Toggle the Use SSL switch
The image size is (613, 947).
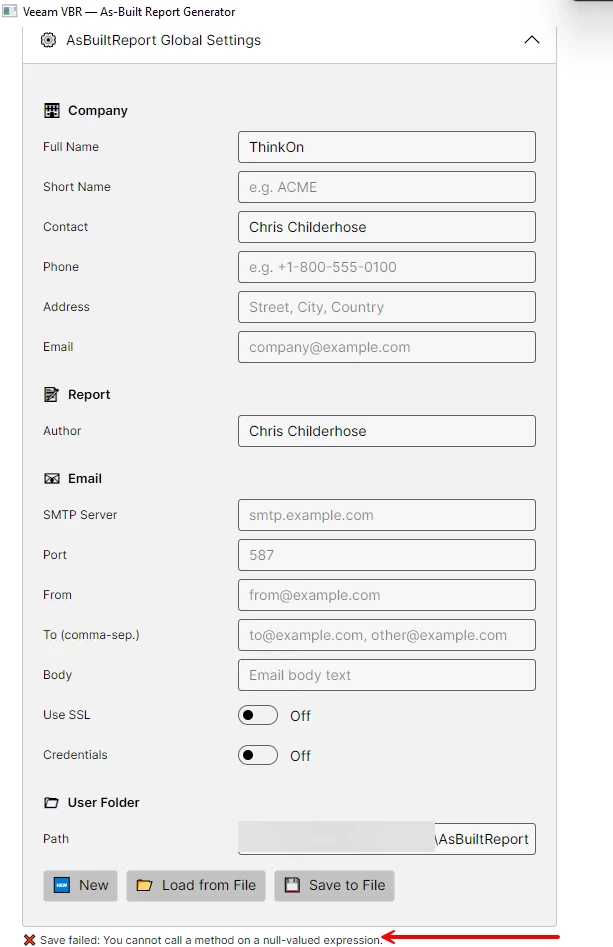point(258,715)
